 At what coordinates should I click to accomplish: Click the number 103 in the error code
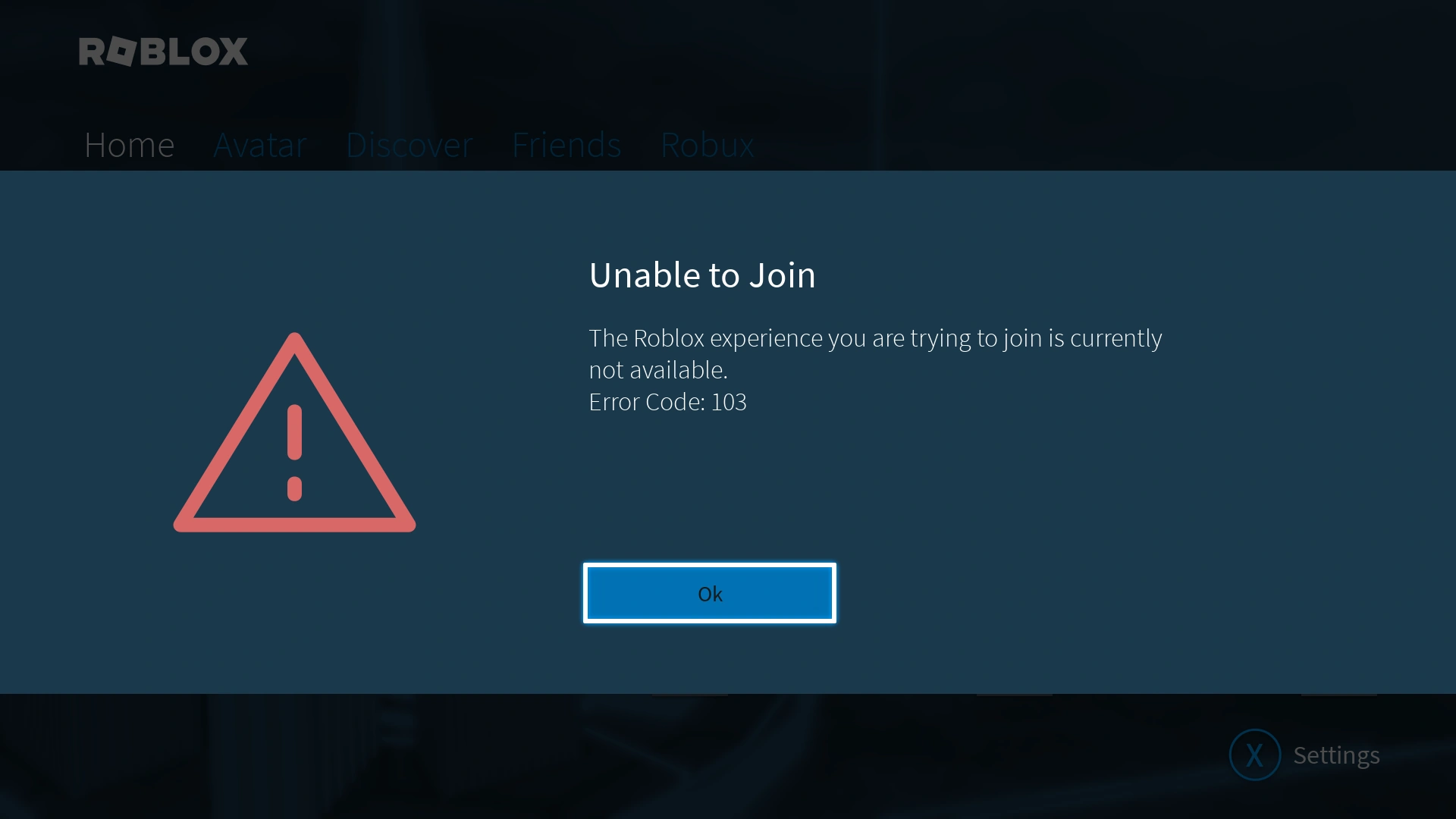tap(729, 402)
